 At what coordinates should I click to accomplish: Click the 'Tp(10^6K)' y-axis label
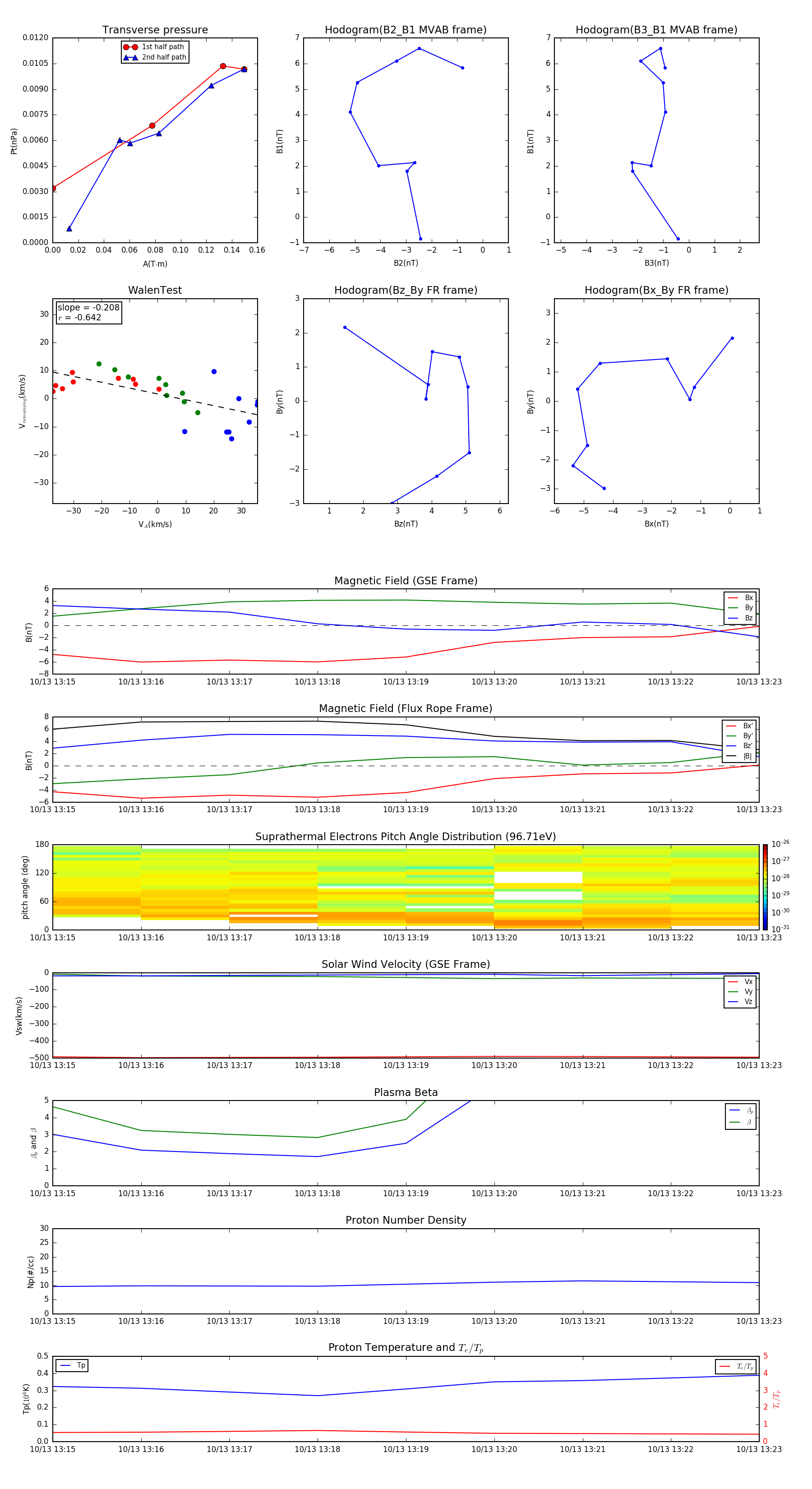pos(26,1399)
